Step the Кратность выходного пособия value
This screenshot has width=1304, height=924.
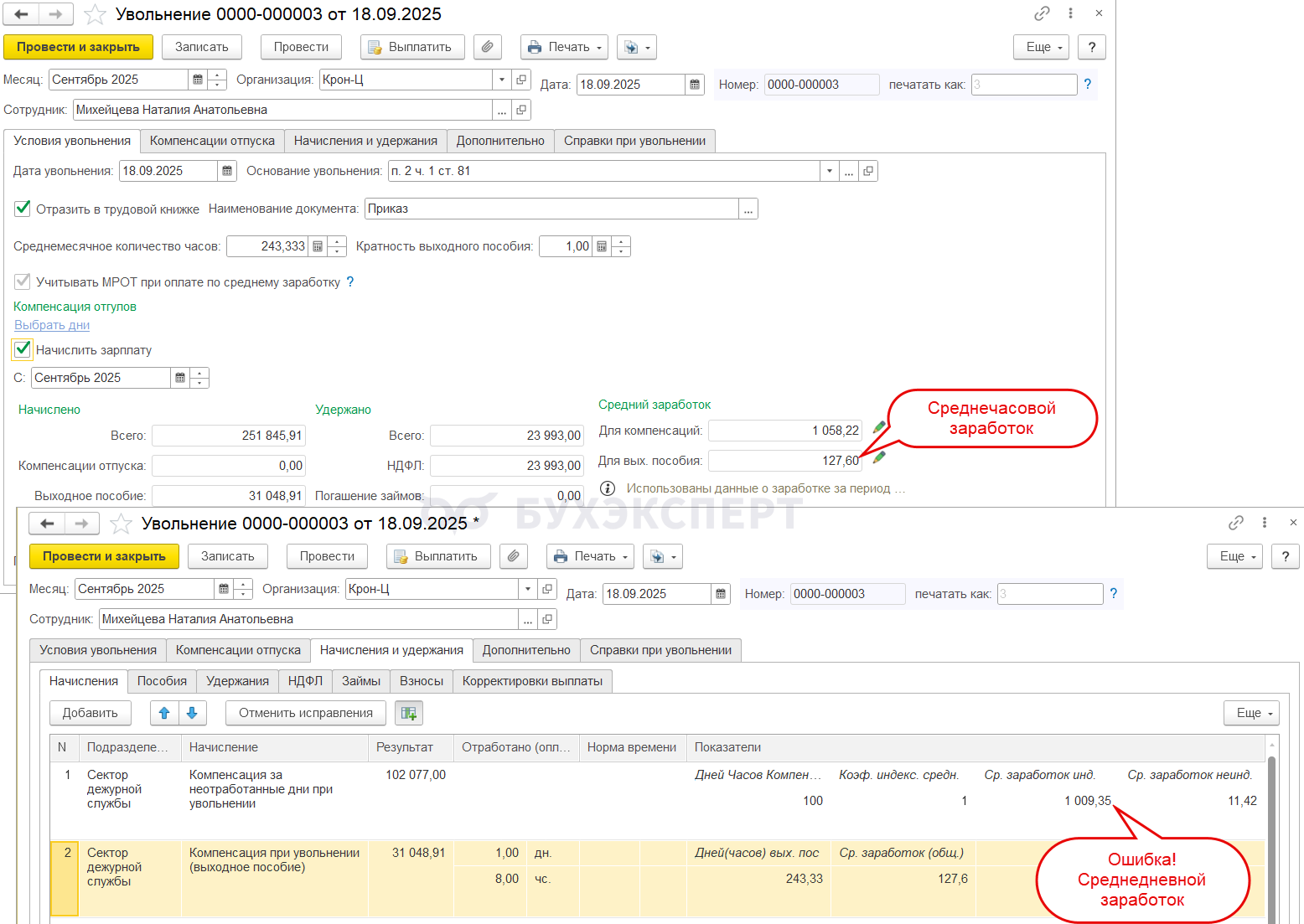pos(621,246)
